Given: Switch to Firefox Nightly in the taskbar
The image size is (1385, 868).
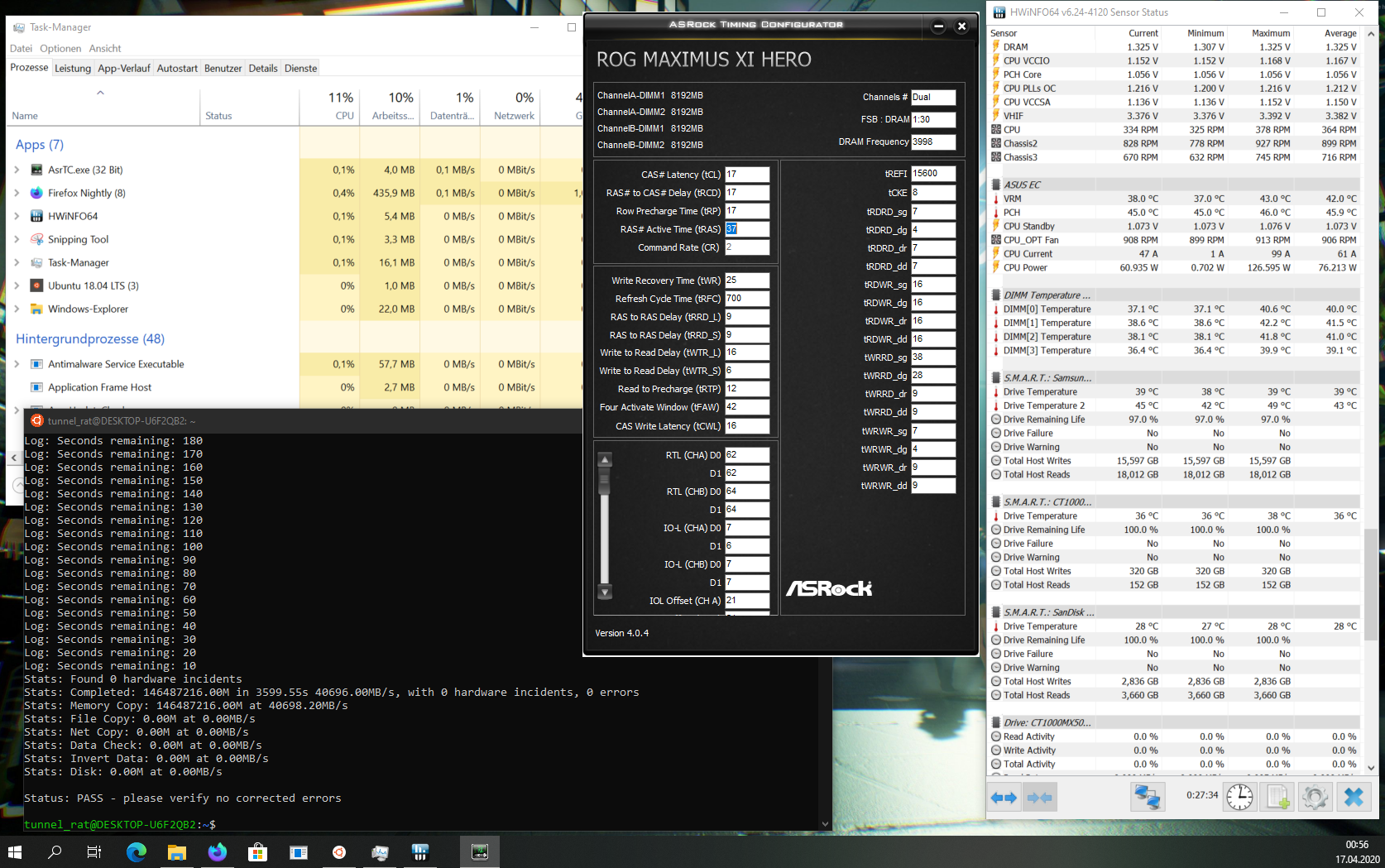Looking at the screenshot, I should [217, 851].
